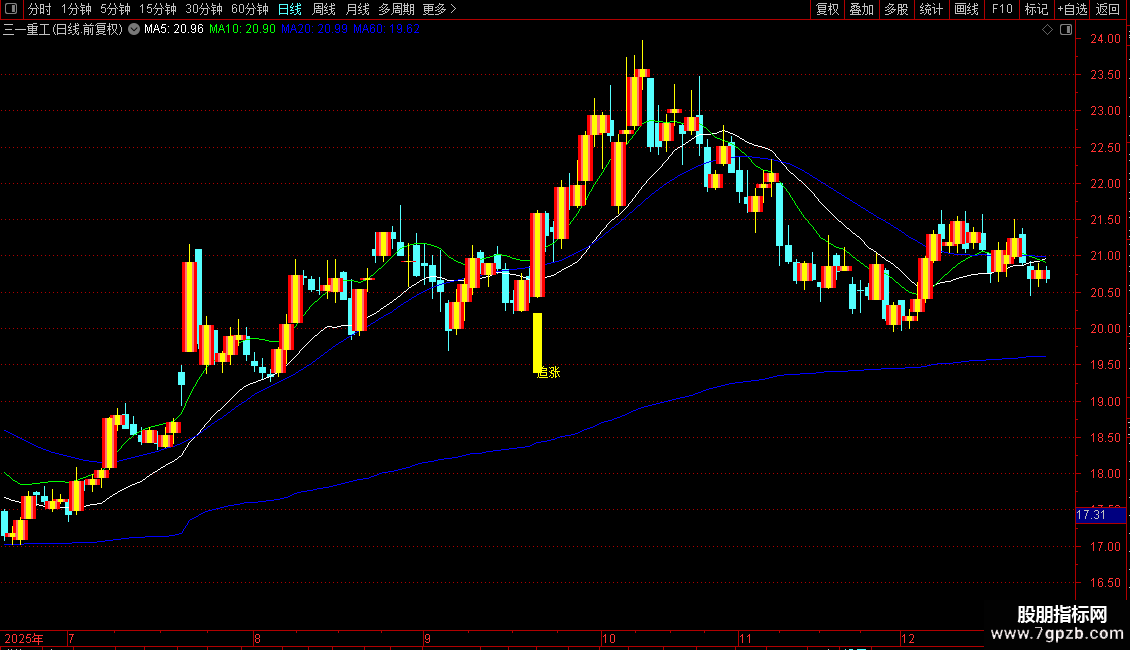Click the 2025年 label on time axis
This screenshot has height=650, width=1130.
(x=24, y=638)
